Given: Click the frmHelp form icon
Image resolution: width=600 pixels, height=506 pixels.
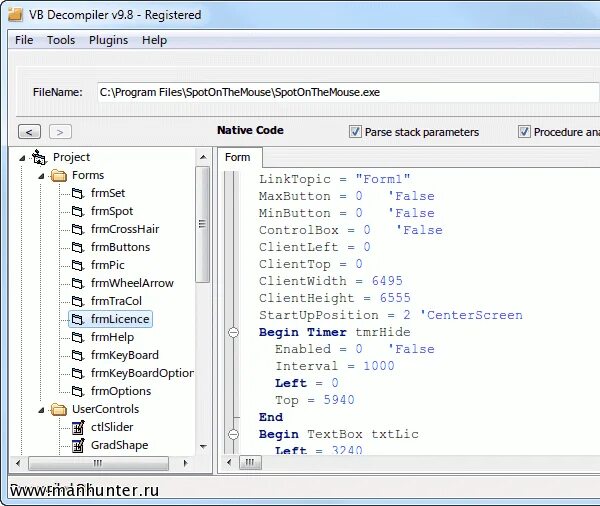Looking at the screenshot, I should 78,337.
